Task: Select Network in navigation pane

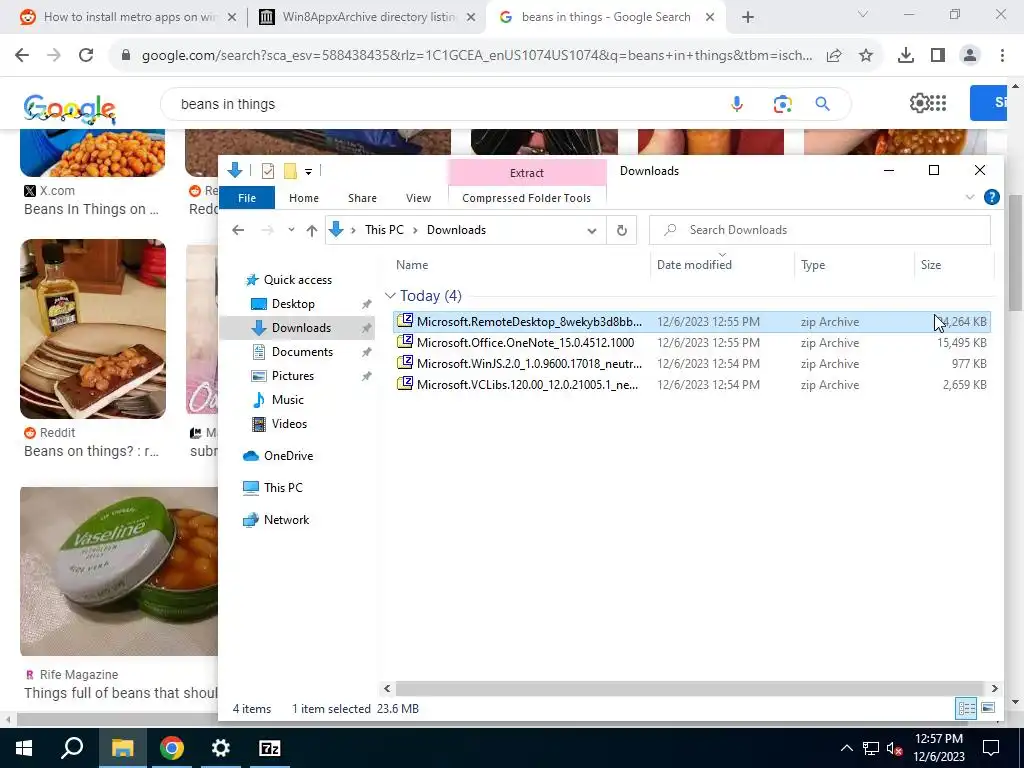Action: (286, 520)
